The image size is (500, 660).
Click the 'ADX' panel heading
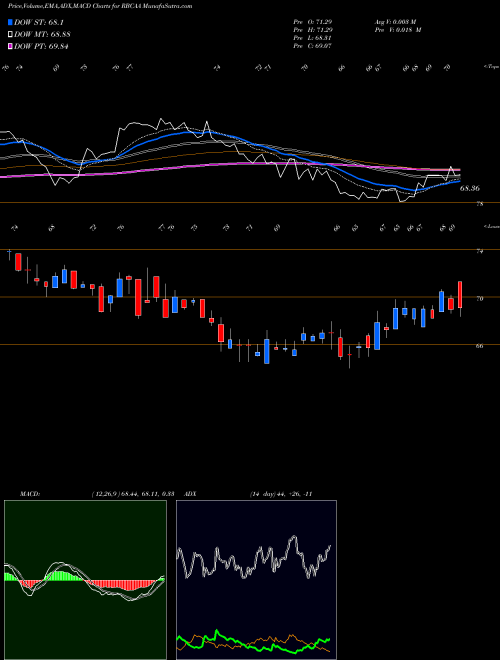coord(190,494)
